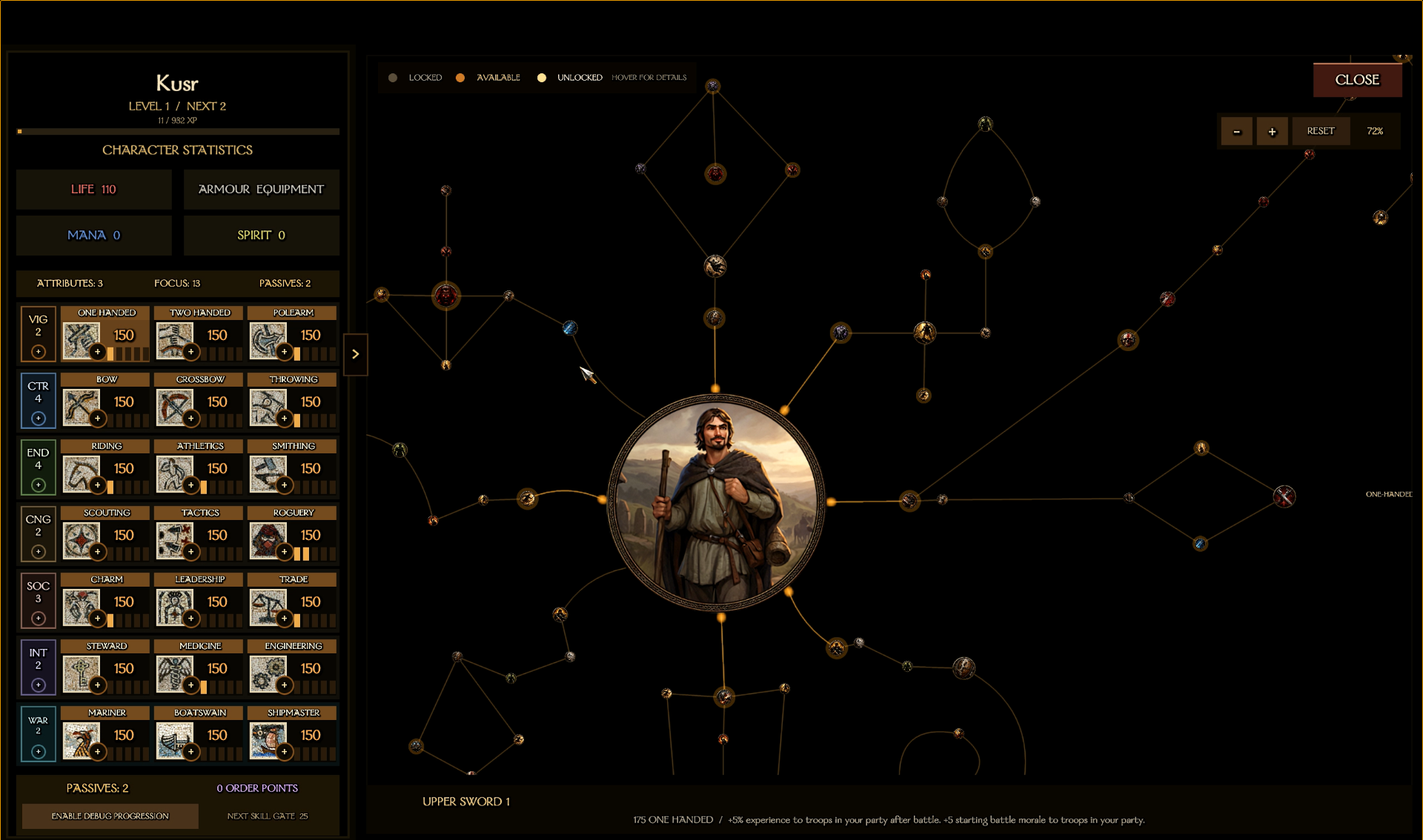Select the Engineering skill icon
The height and width of the screenshot is (840, 1423).
click(268, 673)
